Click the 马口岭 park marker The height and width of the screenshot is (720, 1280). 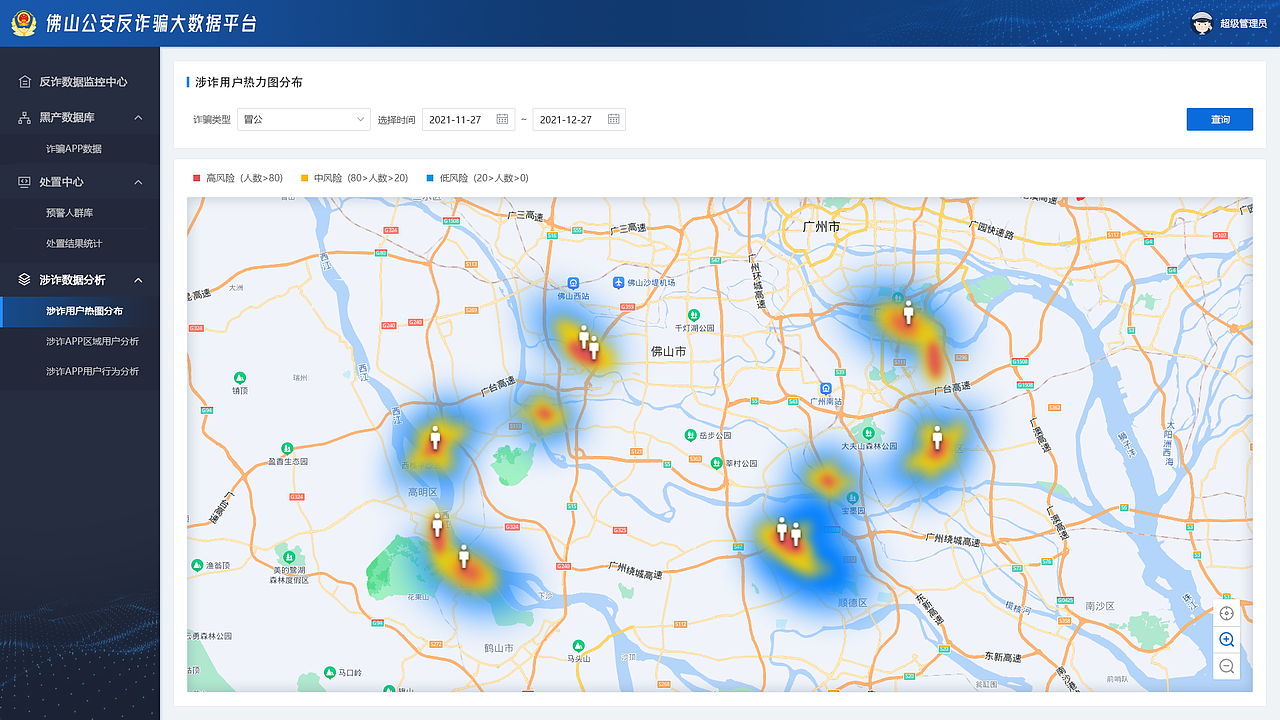click(x=330, y=672)
